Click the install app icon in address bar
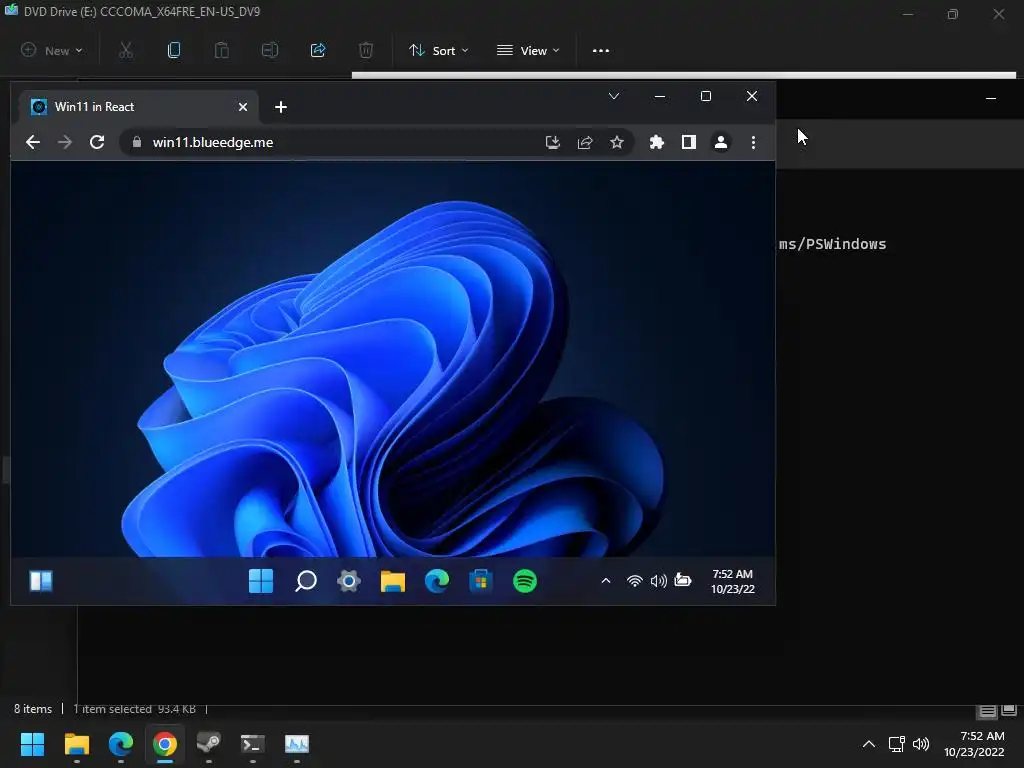This screenshot has width=1024, height=768. pos(552,142)
